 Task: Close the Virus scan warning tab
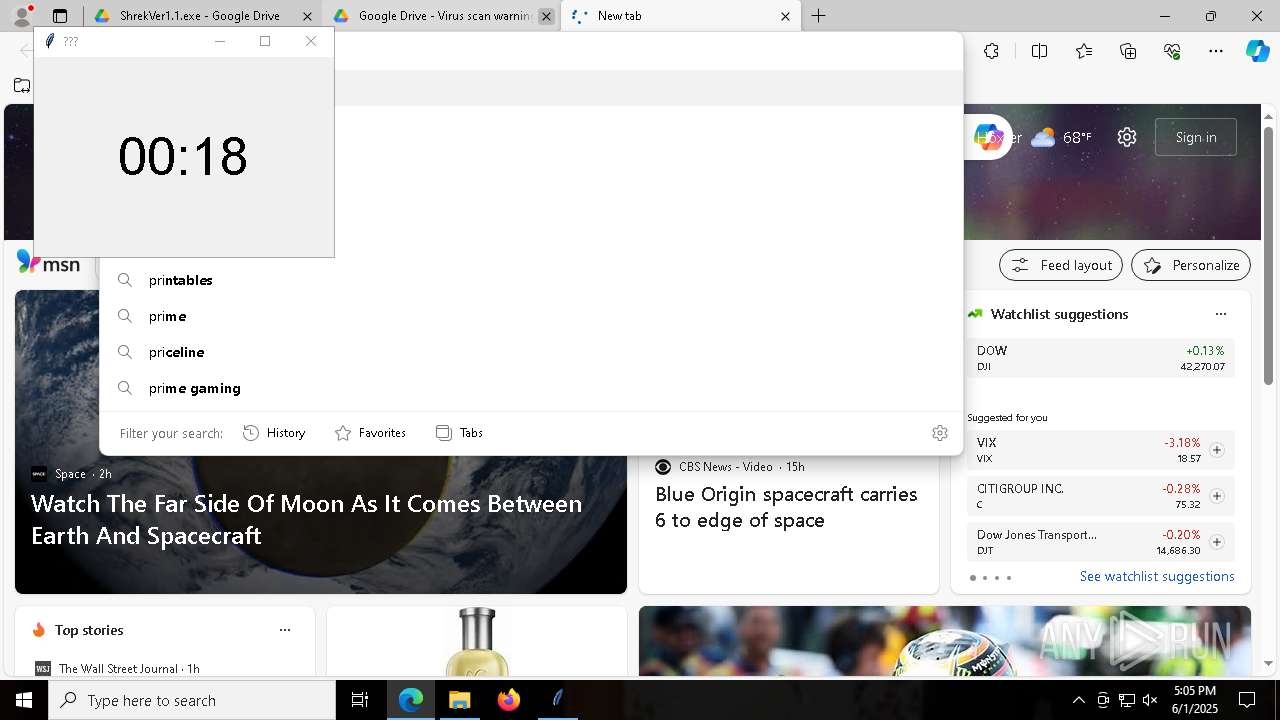point(546,16)
